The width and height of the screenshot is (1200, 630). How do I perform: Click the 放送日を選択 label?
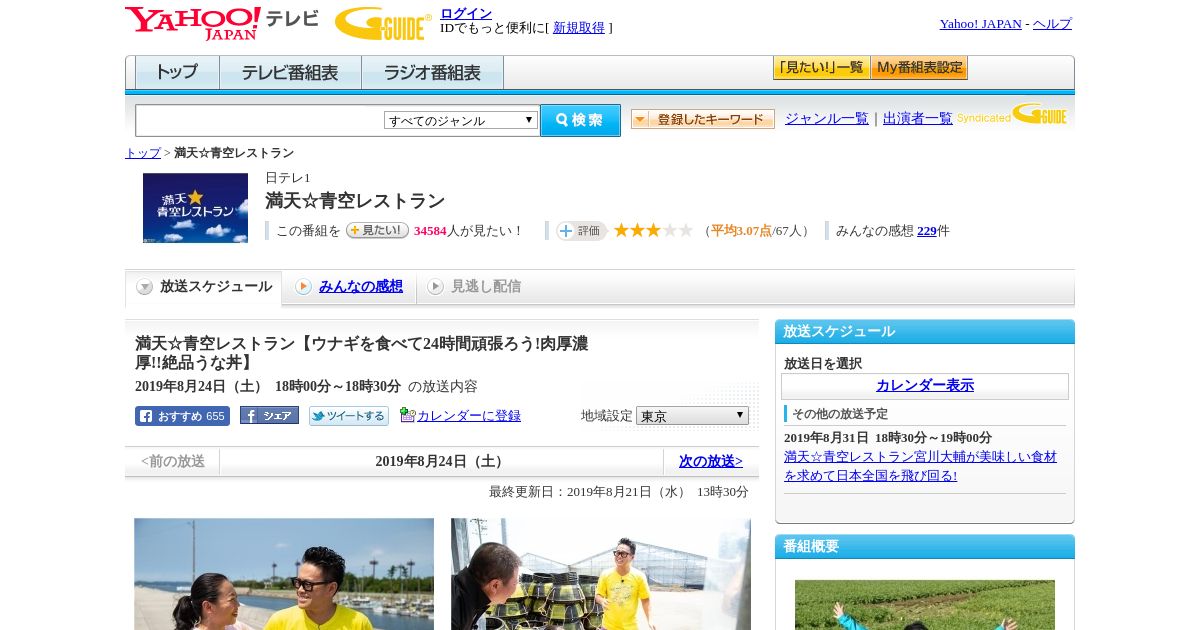click(x=823, y=363)
